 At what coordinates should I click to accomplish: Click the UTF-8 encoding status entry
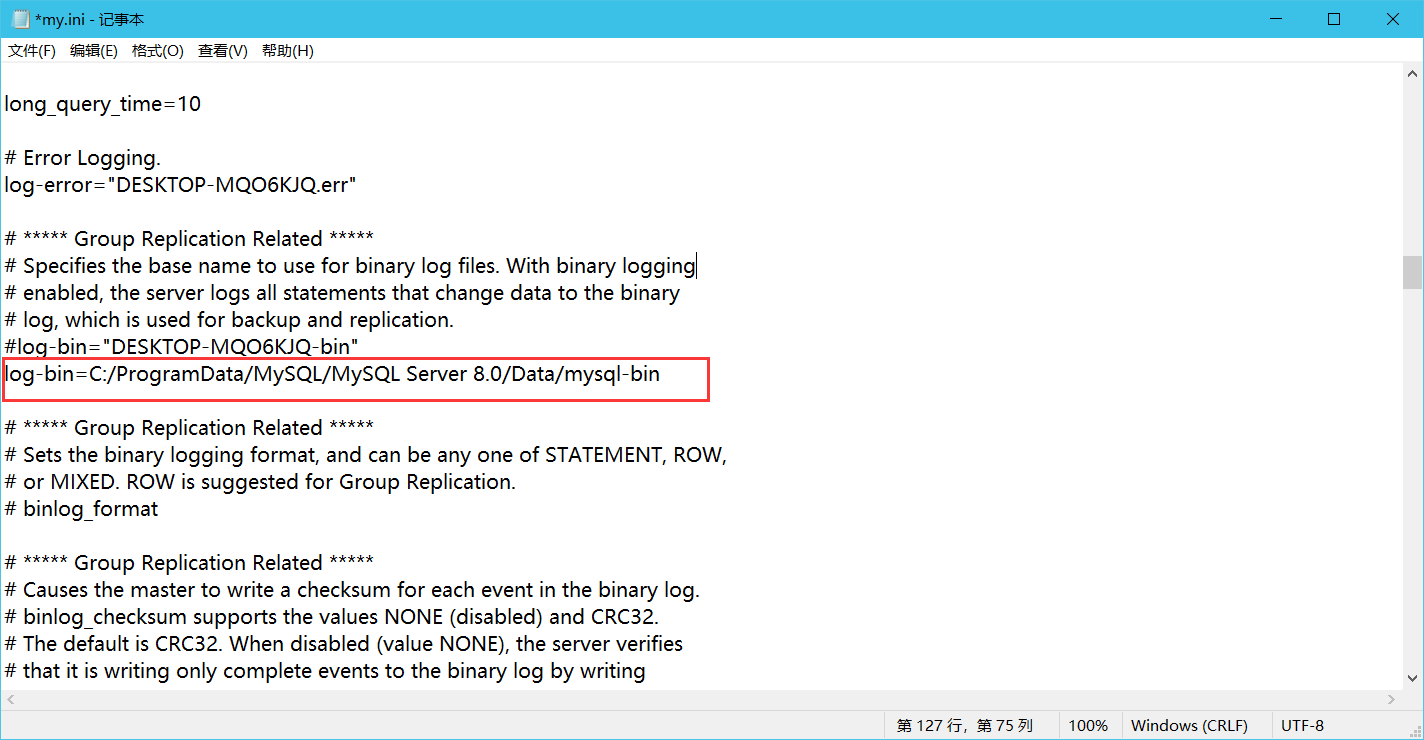pyautogui.click(x=1302, y=726)
